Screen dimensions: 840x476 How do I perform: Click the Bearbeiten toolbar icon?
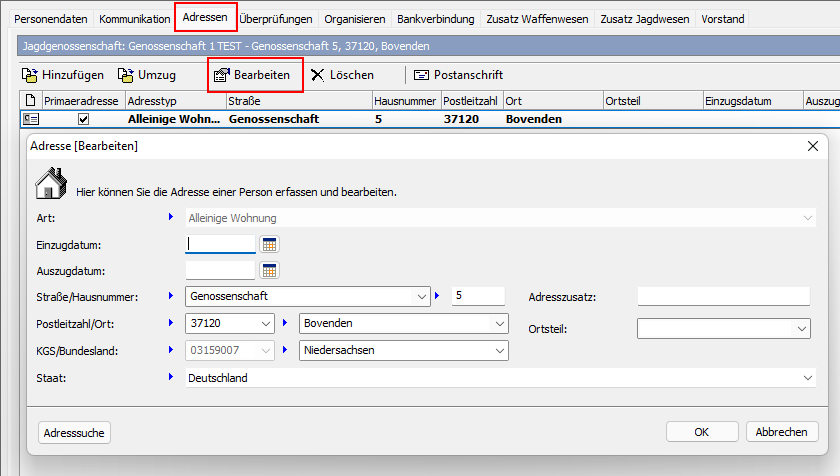[222, 75]
